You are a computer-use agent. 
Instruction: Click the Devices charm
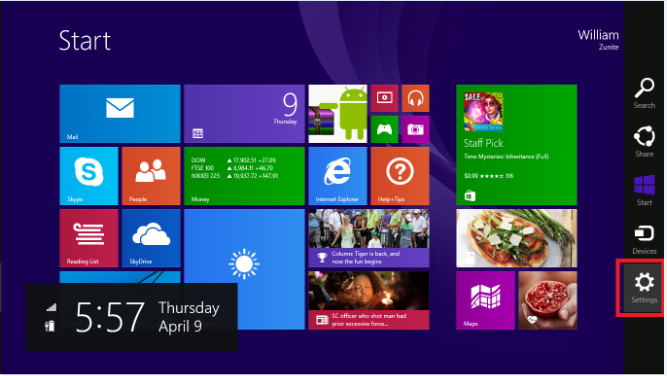pyautogui.click(x=644, y=239)
